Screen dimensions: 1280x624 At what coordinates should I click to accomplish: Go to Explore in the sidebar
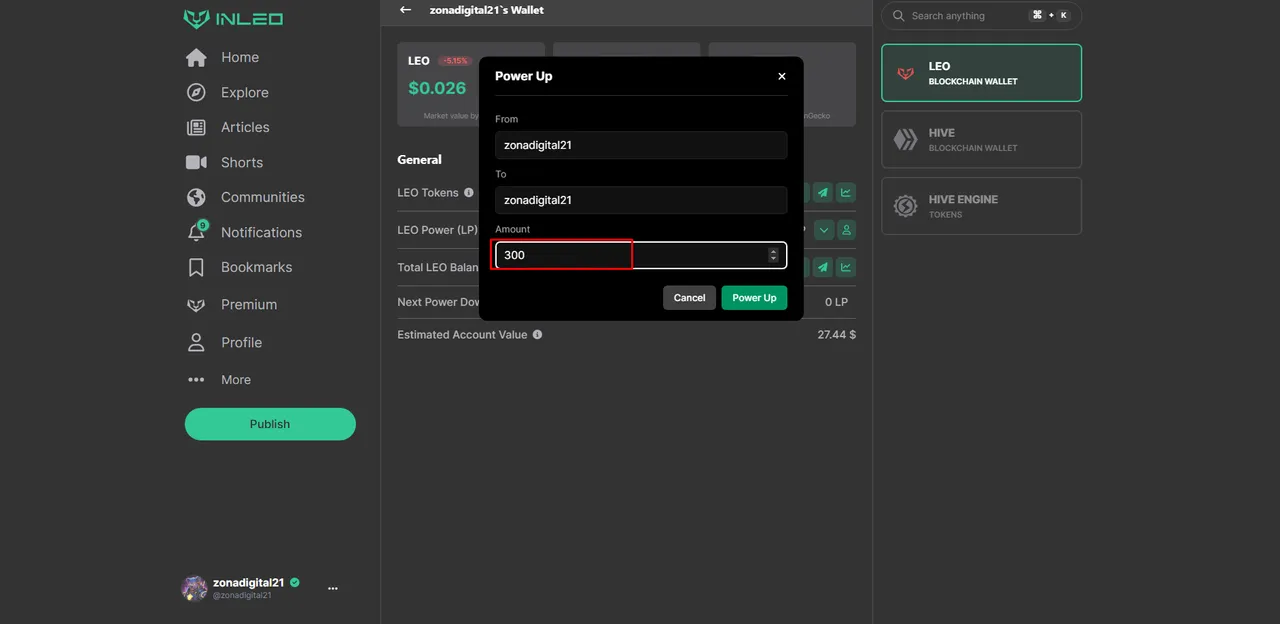click(x=245, y=93)
